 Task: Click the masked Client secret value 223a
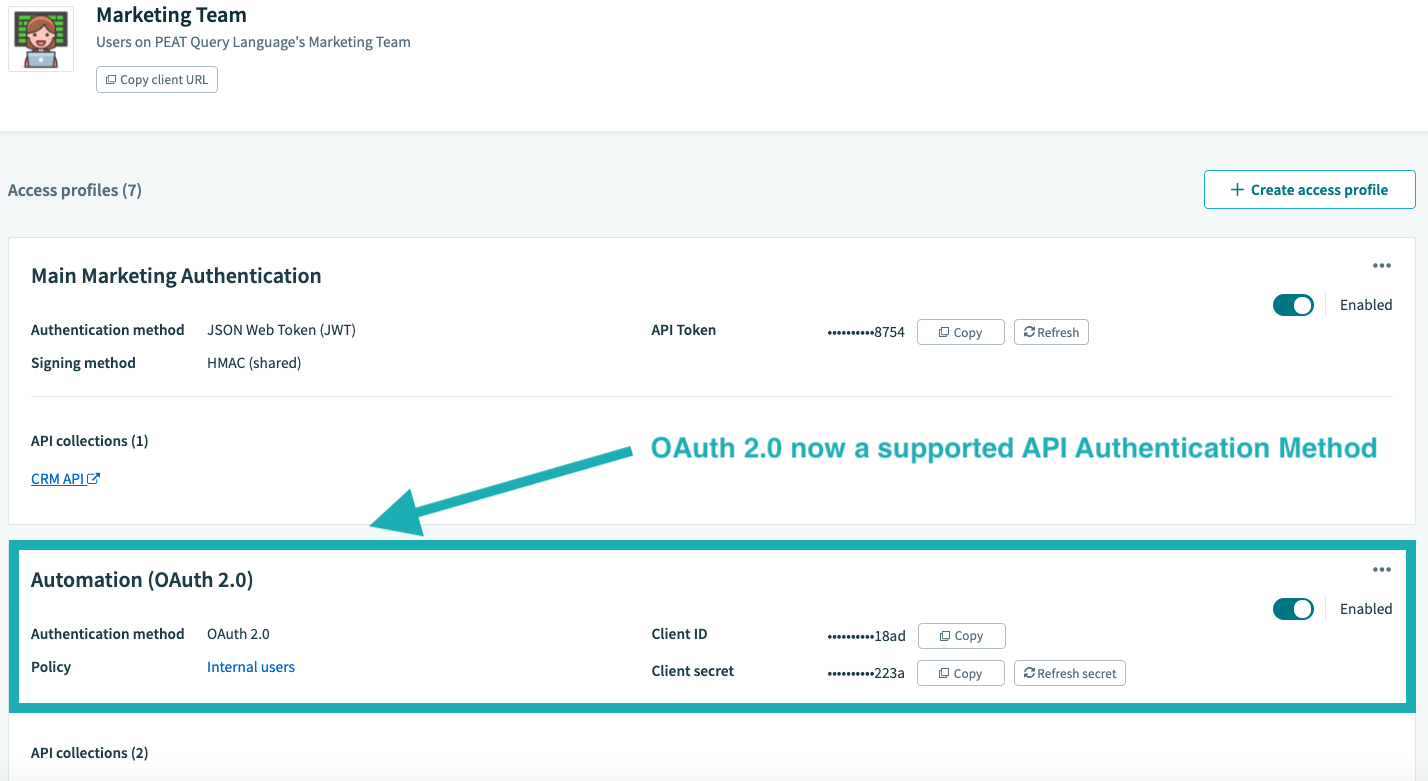click(866, 673)
